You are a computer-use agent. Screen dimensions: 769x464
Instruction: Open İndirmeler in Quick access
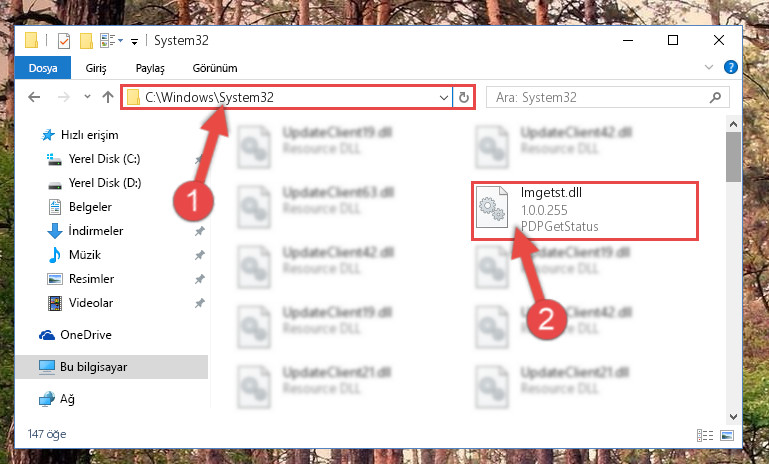tap(96, 231)
